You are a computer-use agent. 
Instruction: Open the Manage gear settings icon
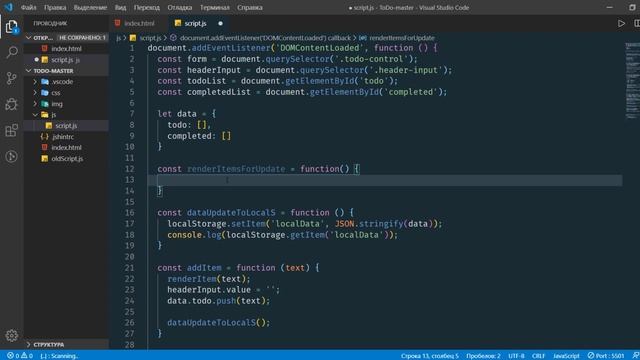click(x=11, y=336)
